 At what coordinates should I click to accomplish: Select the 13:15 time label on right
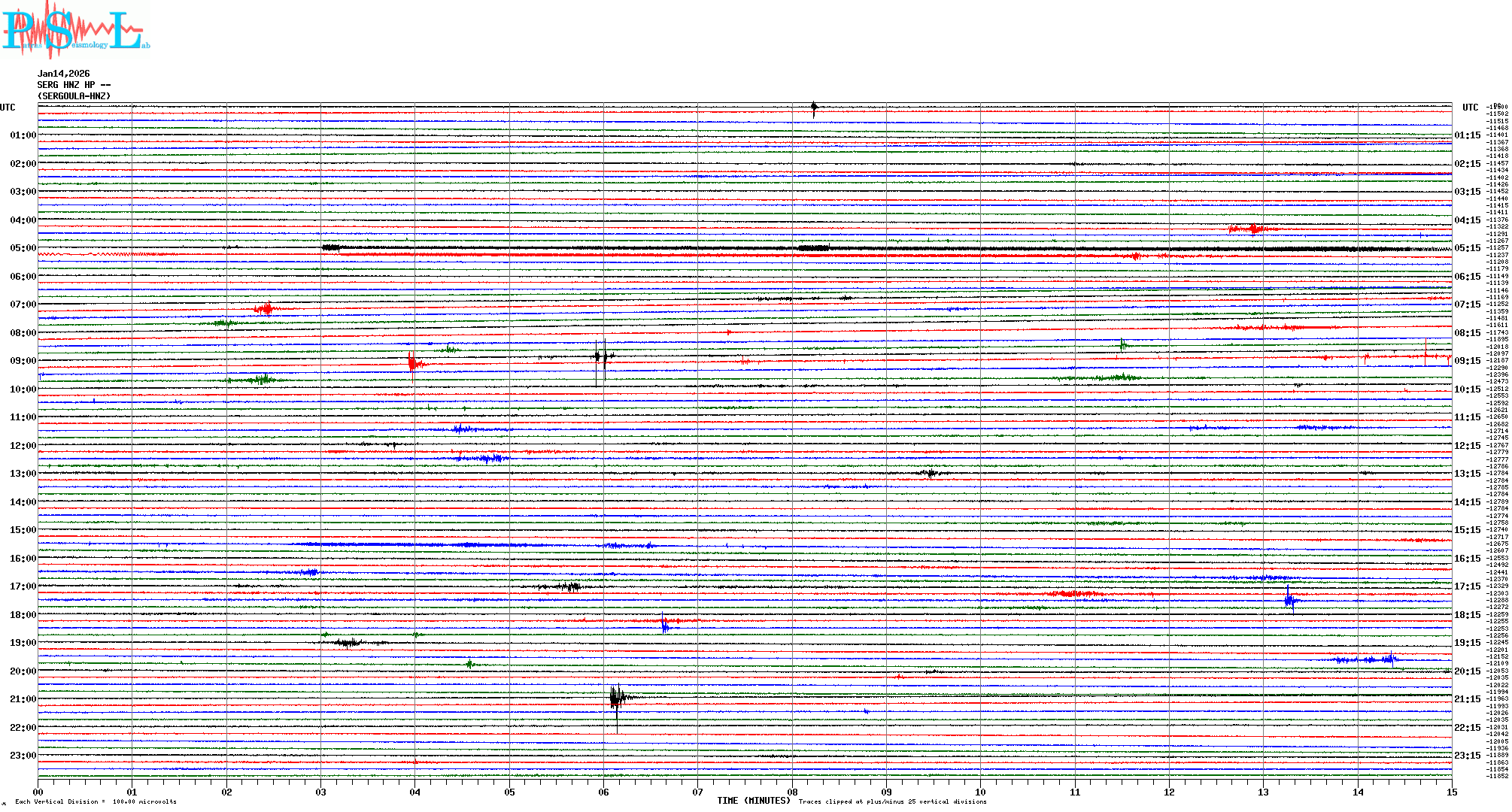click(x=1467, y=474)
